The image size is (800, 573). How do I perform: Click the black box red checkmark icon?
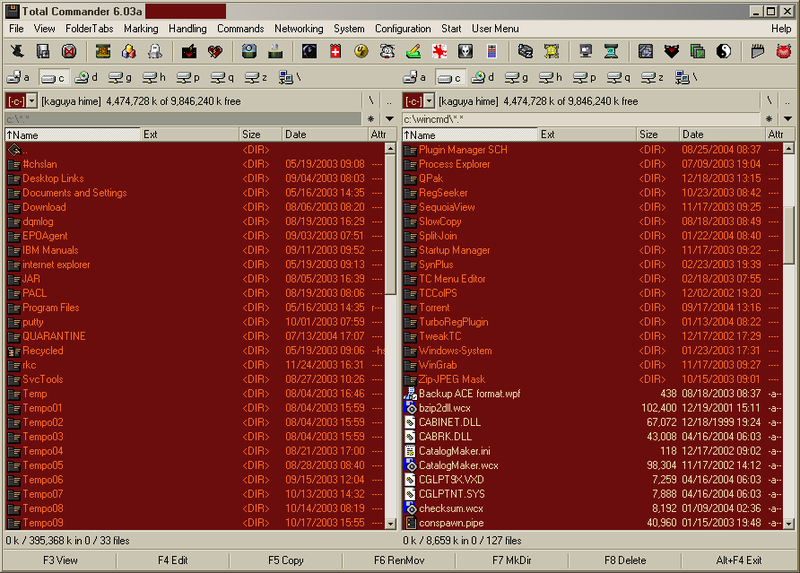[x=189, y=51]
